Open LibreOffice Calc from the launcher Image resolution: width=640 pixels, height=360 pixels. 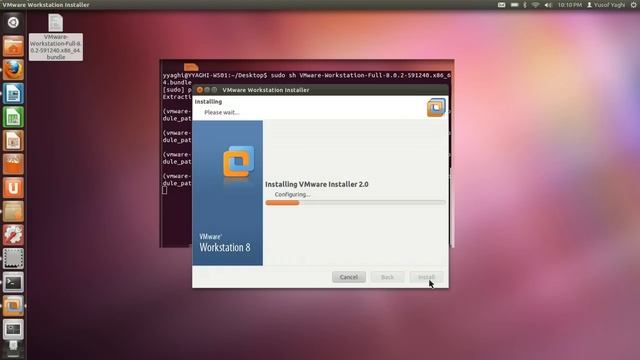(x=13, y=117)
